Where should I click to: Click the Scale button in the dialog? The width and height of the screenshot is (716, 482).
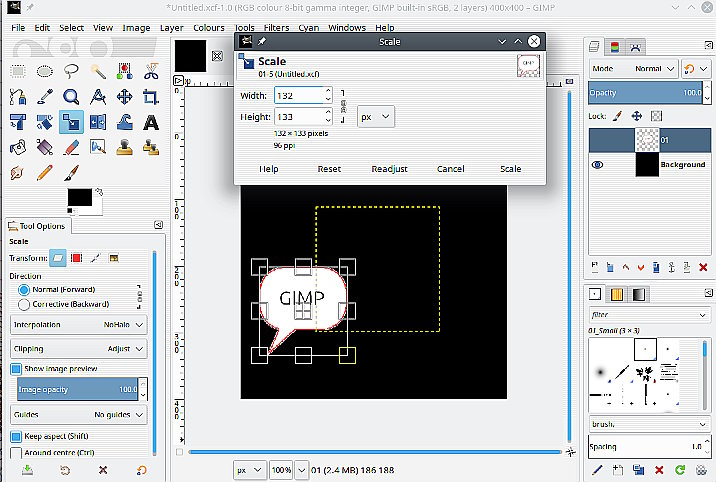pos(510,169)
